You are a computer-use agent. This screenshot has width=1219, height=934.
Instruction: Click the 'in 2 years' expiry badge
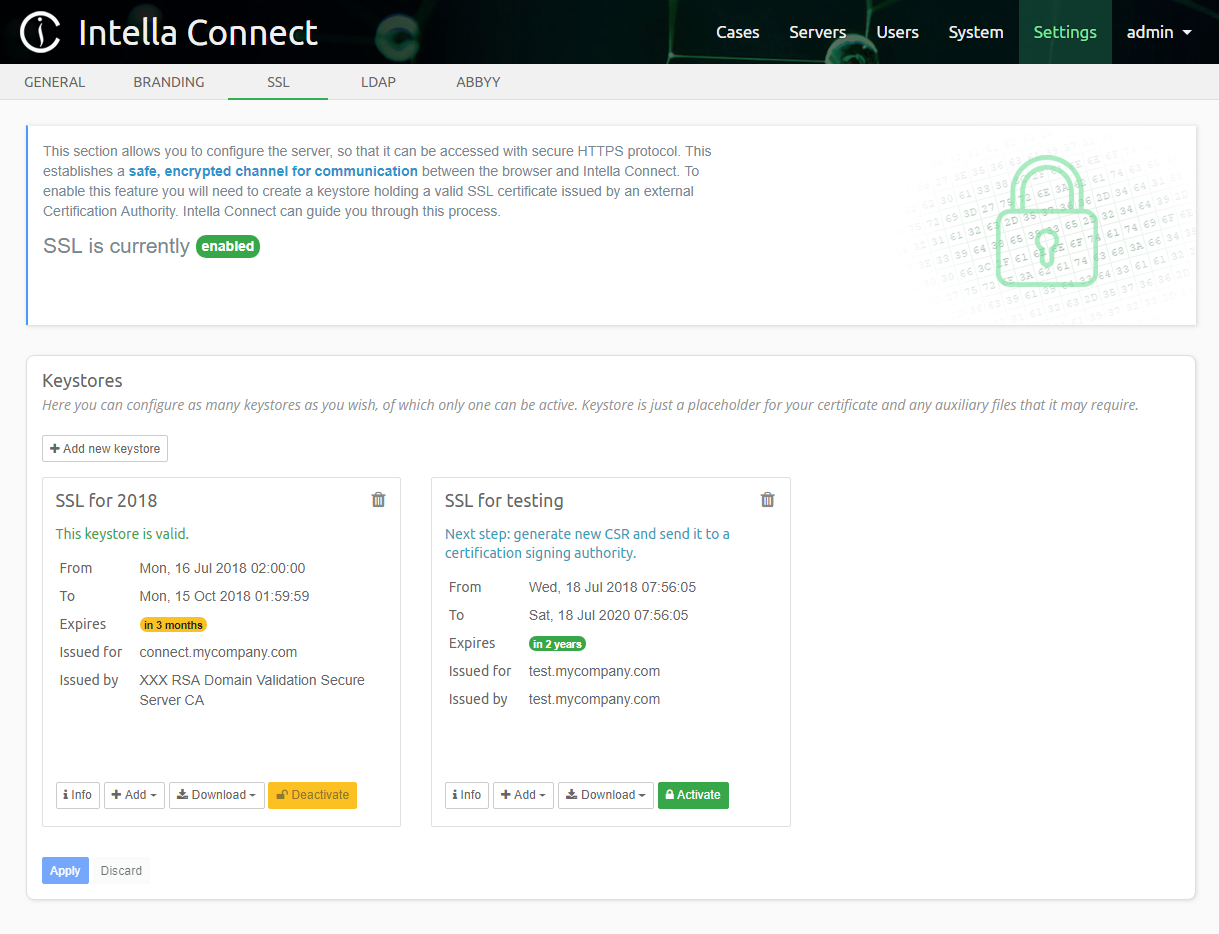click(x=557, y=643)
